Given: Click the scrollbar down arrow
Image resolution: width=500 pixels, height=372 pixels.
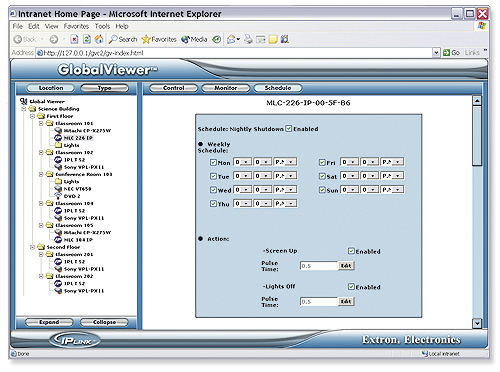Looking at the screenshot, I should point(477,323).
